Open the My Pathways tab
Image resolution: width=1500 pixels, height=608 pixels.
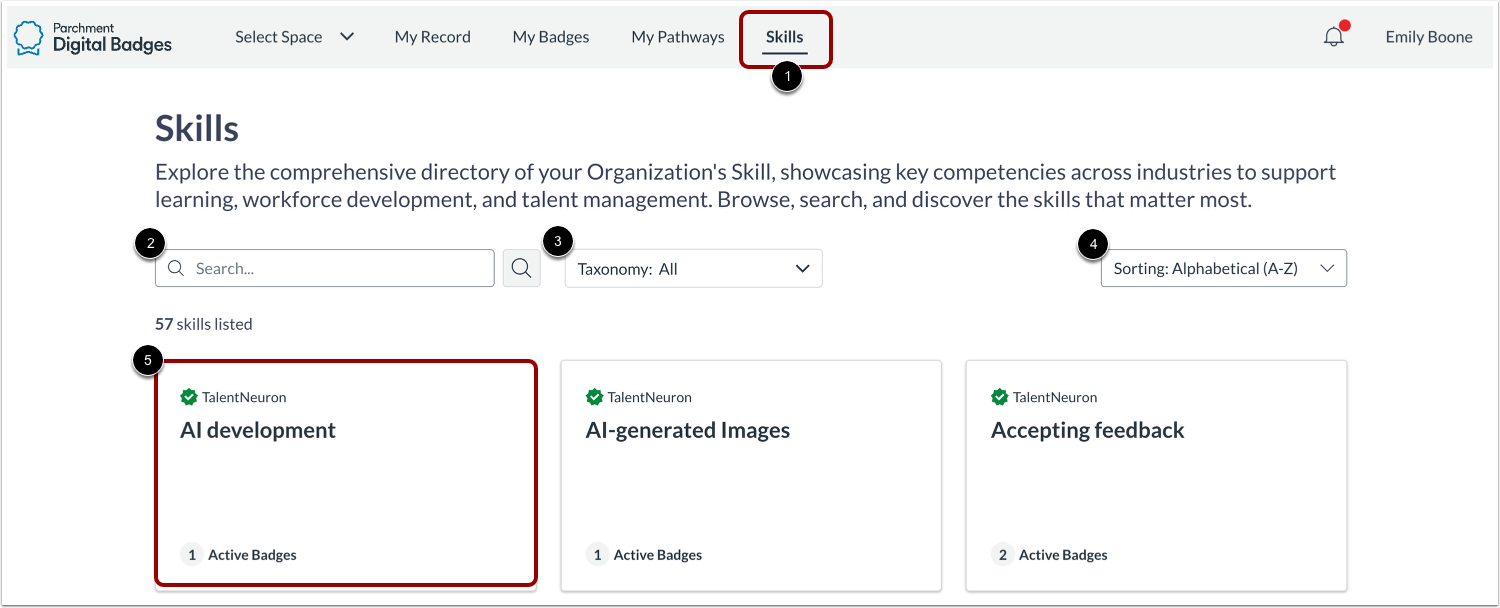(x=678, y=37)
